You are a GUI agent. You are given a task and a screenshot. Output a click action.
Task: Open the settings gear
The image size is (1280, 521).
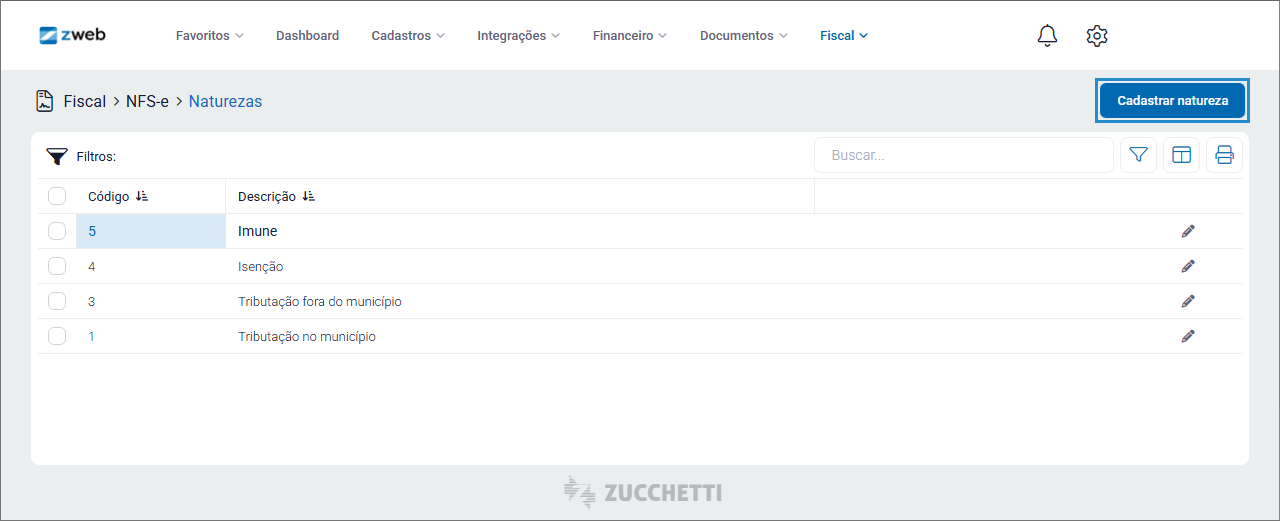point(1097,36)
